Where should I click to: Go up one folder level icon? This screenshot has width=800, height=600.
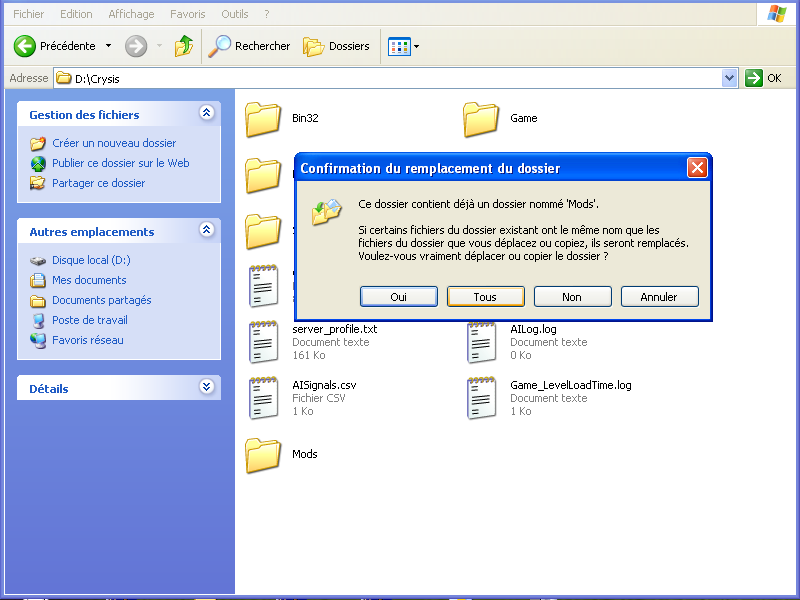[184, 46]
